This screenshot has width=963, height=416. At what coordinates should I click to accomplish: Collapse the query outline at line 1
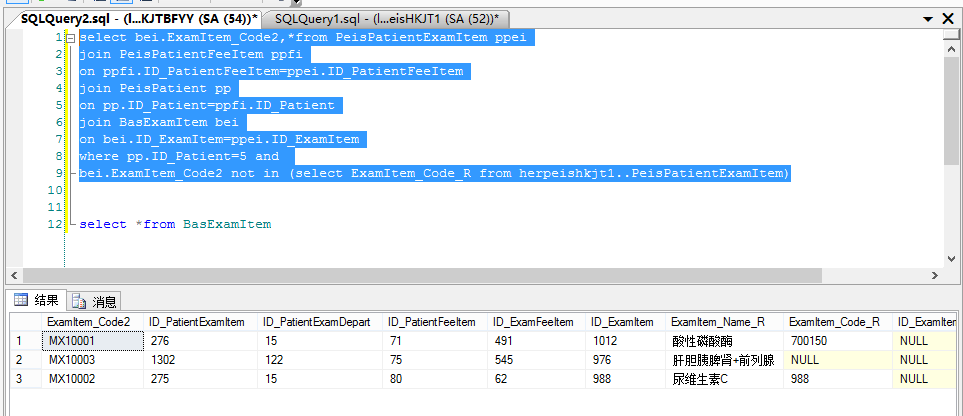point(70,38)
